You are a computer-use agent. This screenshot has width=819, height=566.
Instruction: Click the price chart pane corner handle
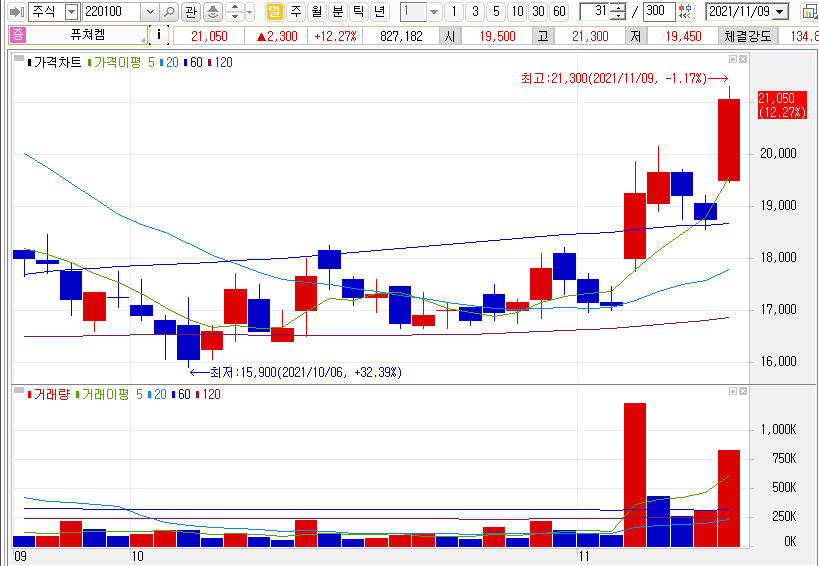coord(19,57)
